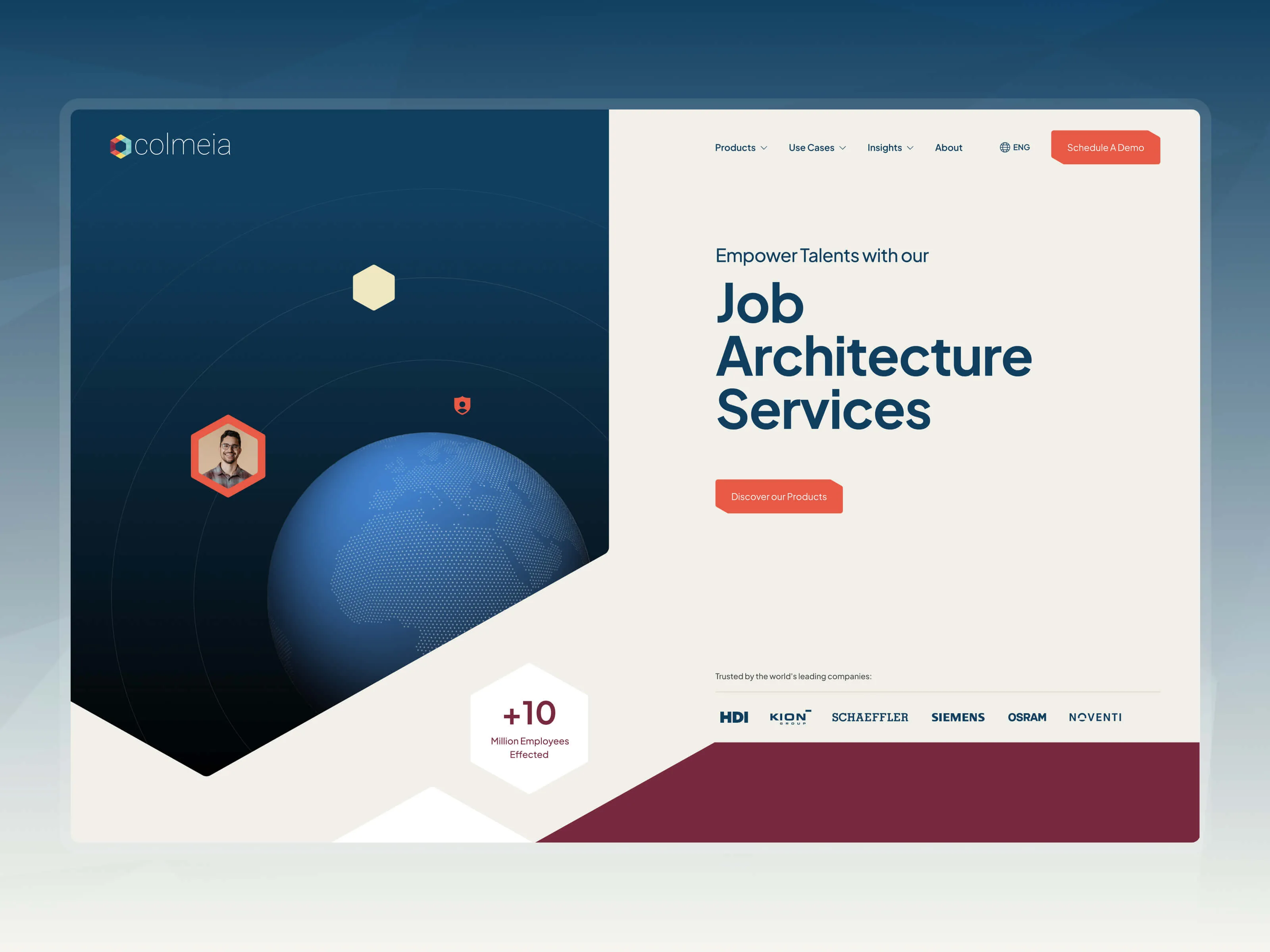
Task: Click the HDI company logo
Action: (x=734, y=717)
